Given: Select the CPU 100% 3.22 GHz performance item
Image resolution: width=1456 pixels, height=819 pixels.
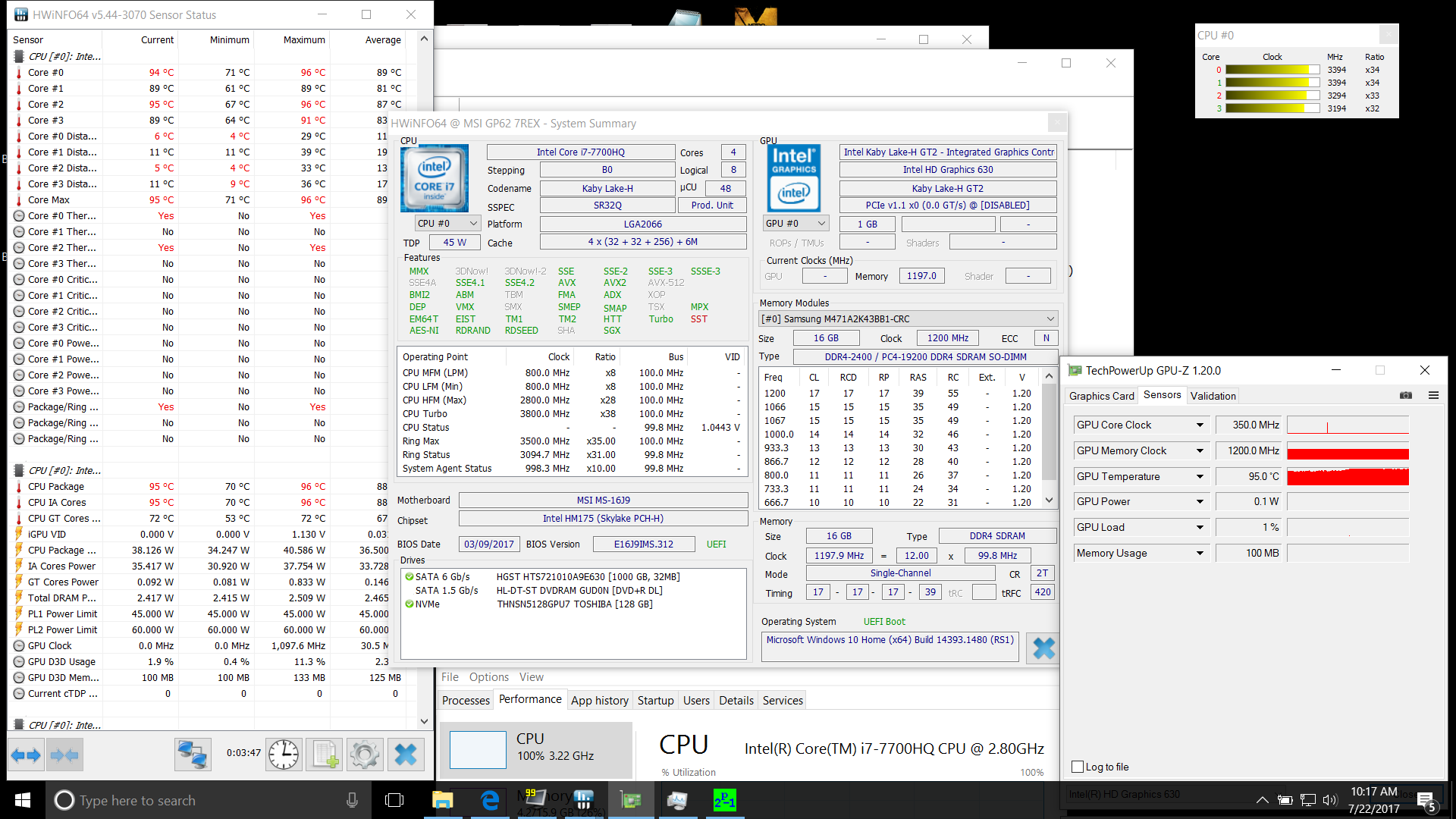Looking at the screenshot, I should pos(536,750).
